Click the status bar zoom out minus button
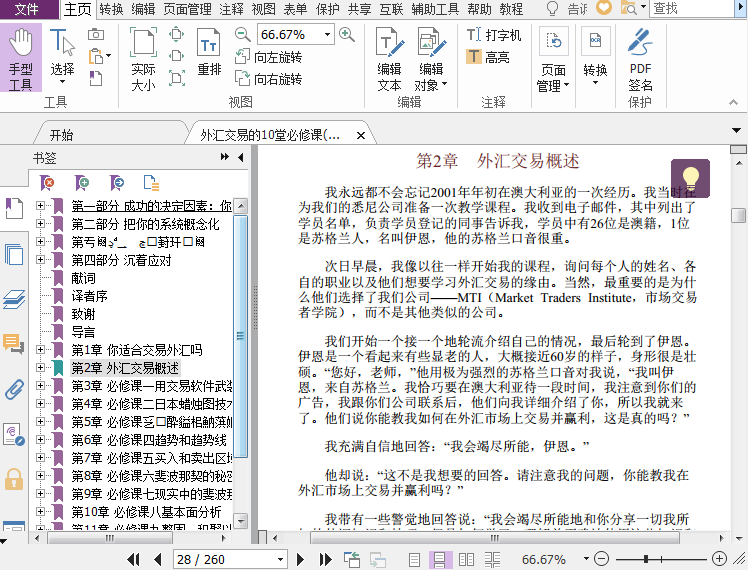 (x=602, y=559)
